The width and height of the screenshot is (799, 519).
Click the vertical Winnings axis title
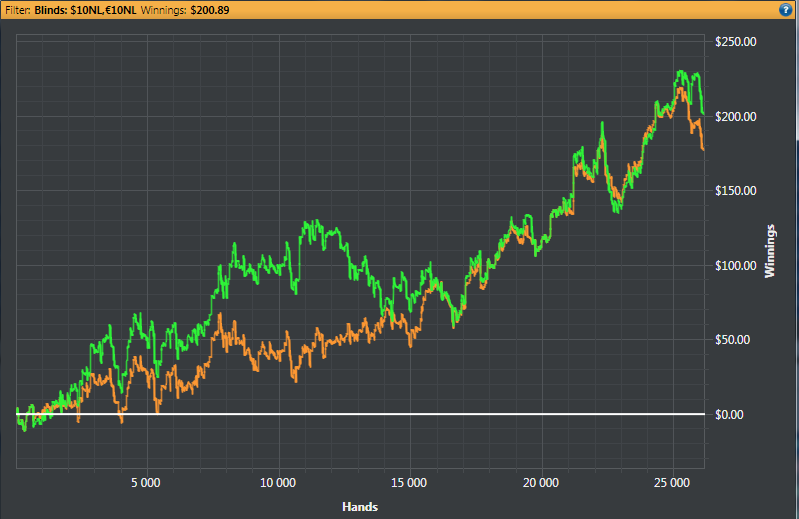pyautogui.click(x=769, y=251)
